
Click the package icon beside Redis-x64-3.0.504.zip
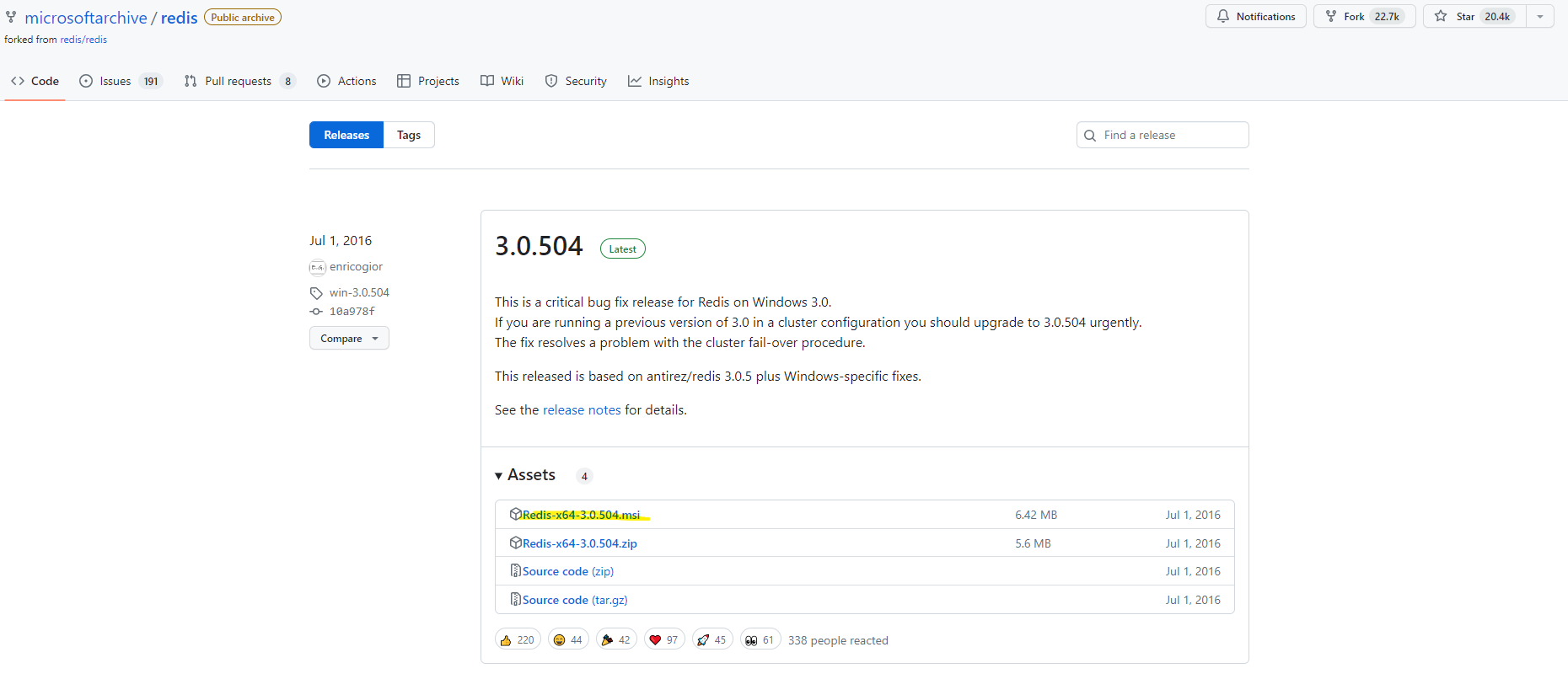coord(516,543)
